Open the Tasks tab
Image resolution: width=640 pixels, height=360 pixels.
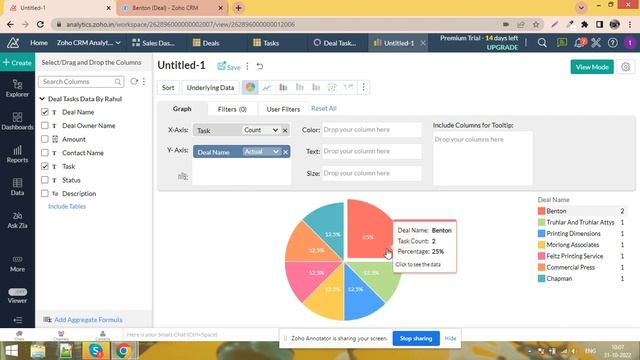pyautogui.click(x=266, y=43)
